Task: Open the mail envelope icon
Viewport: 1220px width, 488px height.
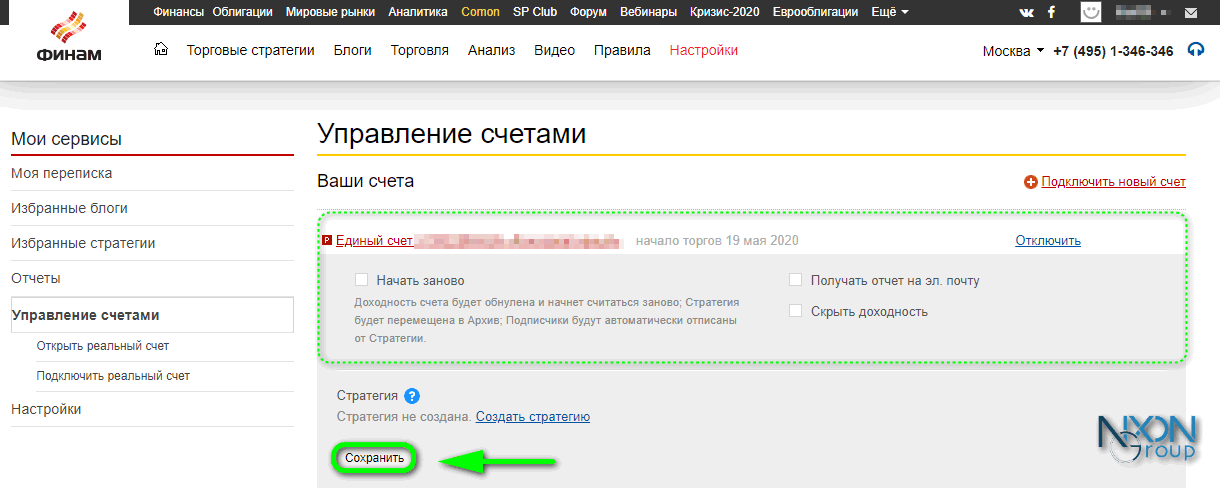Action: 1190,13
